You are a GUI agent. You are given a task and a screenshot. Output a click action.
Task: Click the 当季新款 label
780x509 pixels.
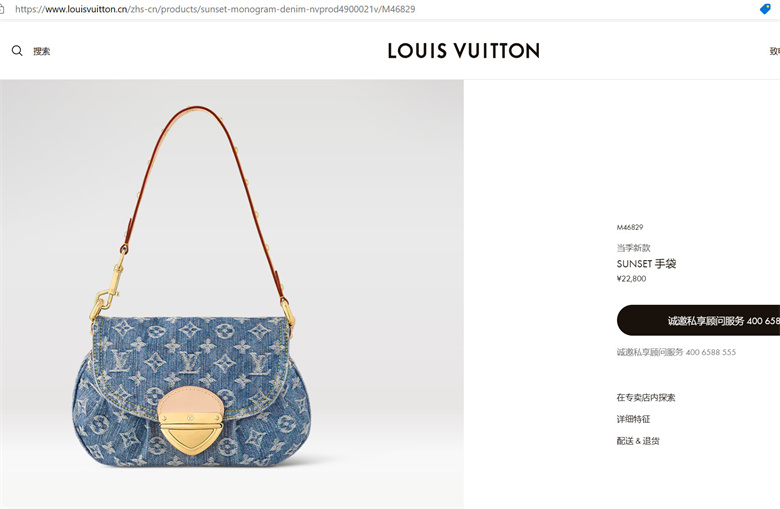633,248
